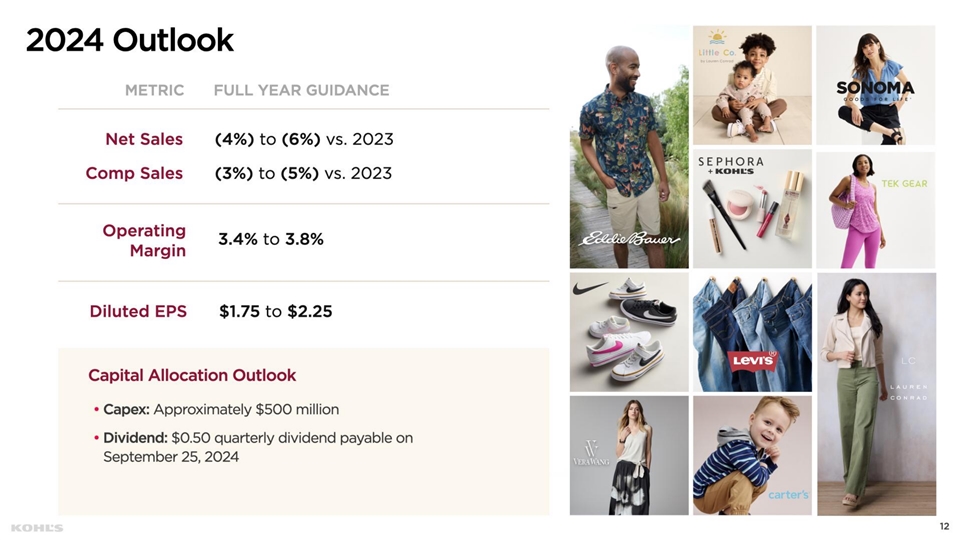Select the "Capital Allocation Outlook" heading
The width and height of the screenshot is (960, 540).
coord(192,375)
